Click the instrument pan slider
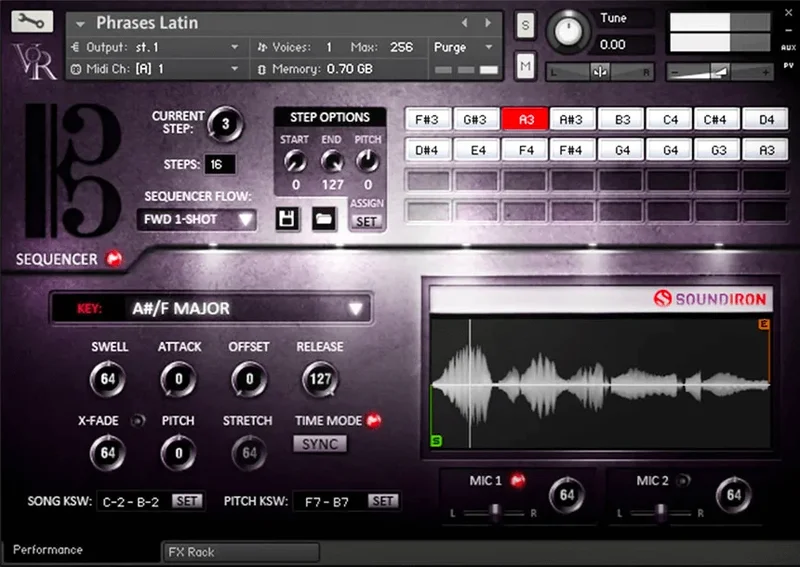 (600, 72)
